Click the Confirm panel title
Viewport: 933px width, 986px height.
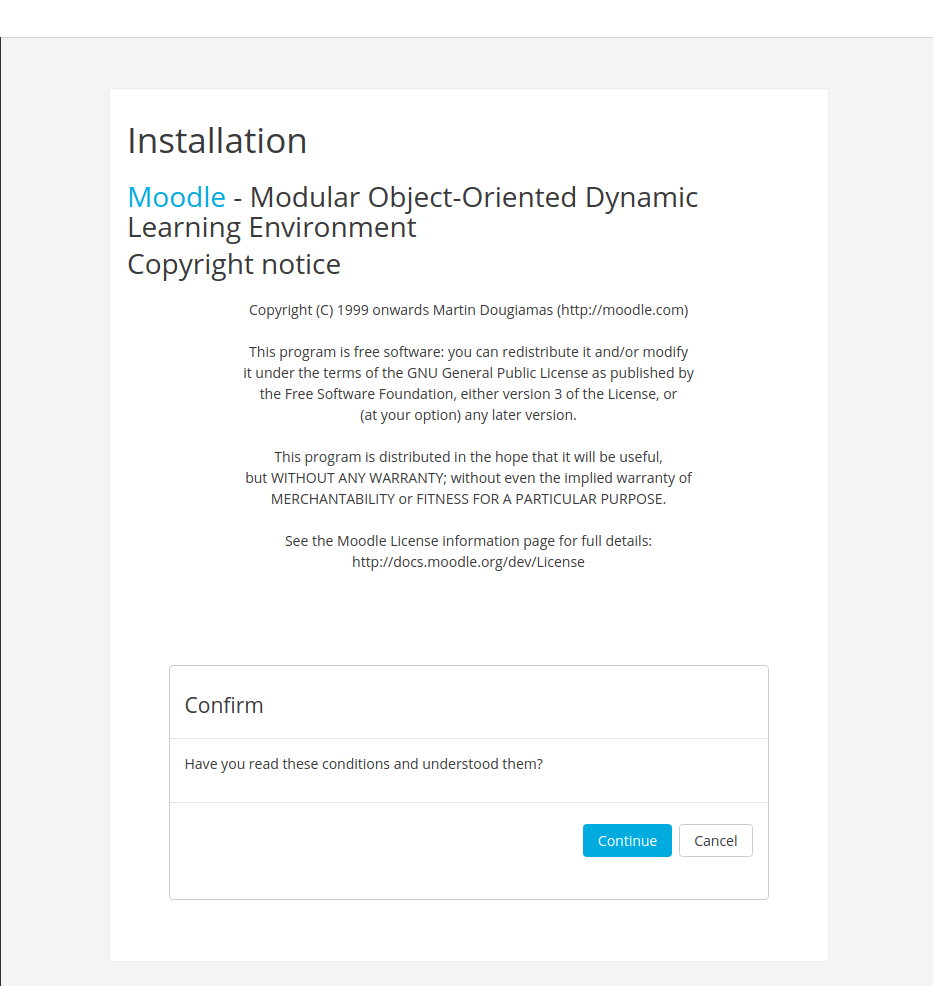pos(223,705)
